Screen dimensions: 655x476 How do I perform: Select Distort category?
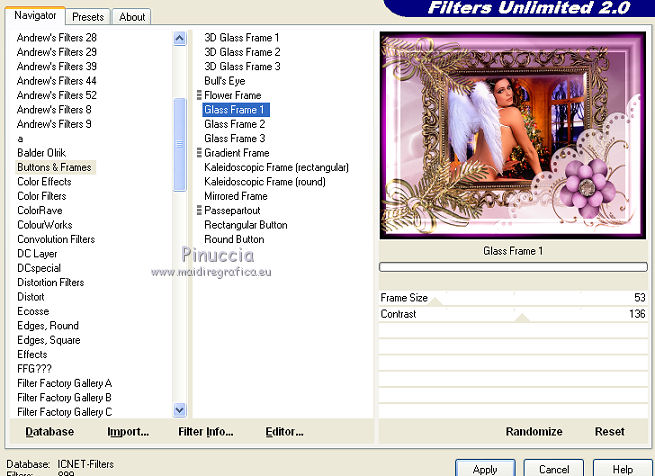[30, 297]
